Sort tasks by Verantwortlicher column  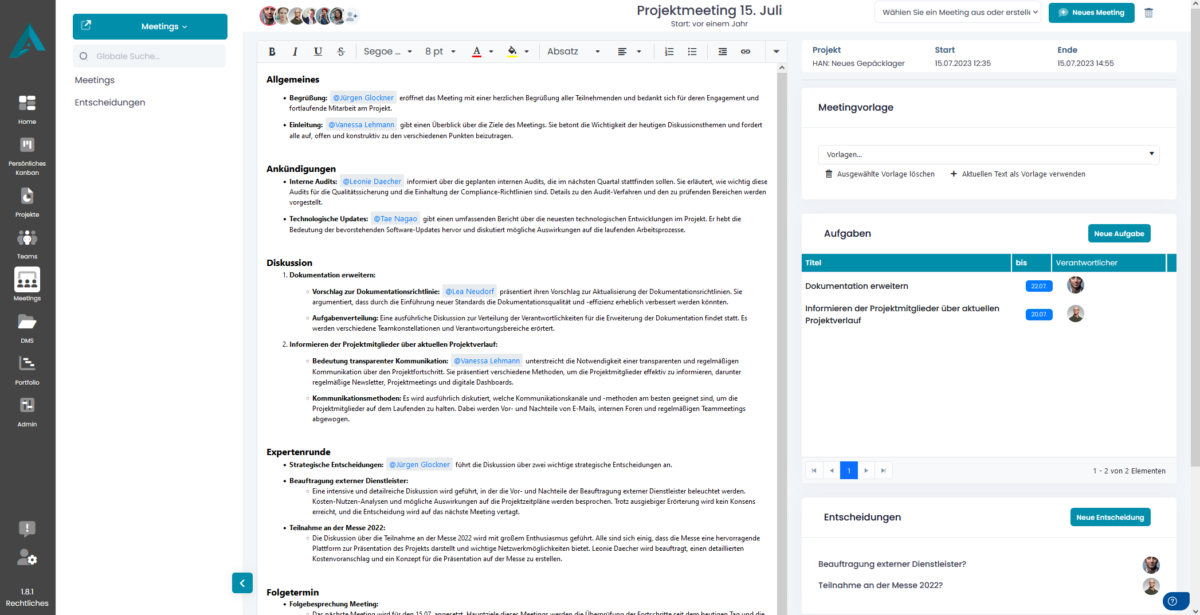(1108, 263)
